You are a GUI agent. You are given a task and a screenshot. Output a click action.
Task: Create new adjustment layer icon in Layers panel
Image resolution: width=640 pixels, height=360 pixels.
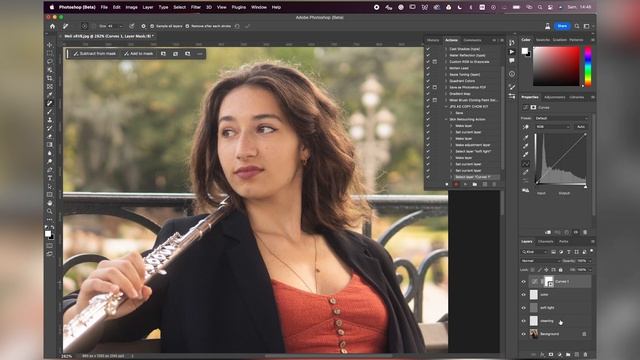pos(560,354)
